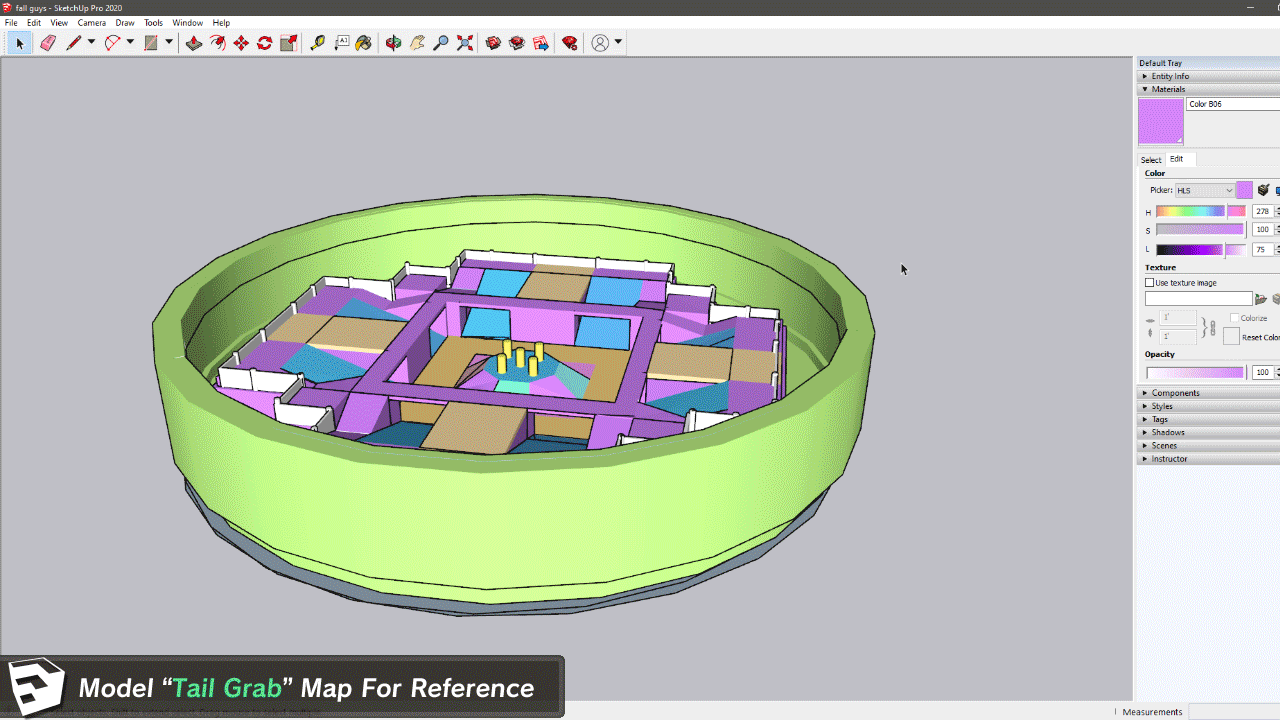Open the HLS color picker dropdown
1280x720 pixels.
1205,190
